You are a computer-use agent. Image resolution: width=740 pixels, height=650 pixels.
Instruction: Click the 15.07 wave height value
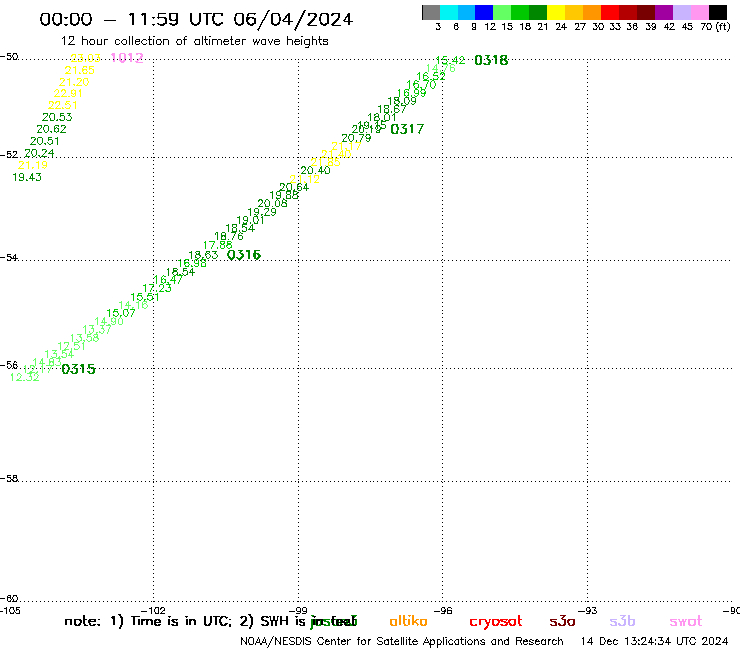point(121,313)
